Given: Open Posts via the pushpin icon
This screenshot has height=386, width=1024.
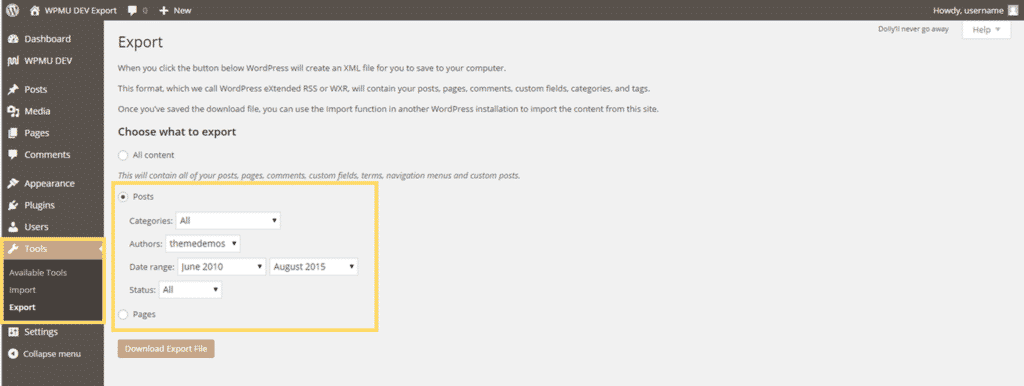Looking at the screenshot, I should tap(12, 89).
